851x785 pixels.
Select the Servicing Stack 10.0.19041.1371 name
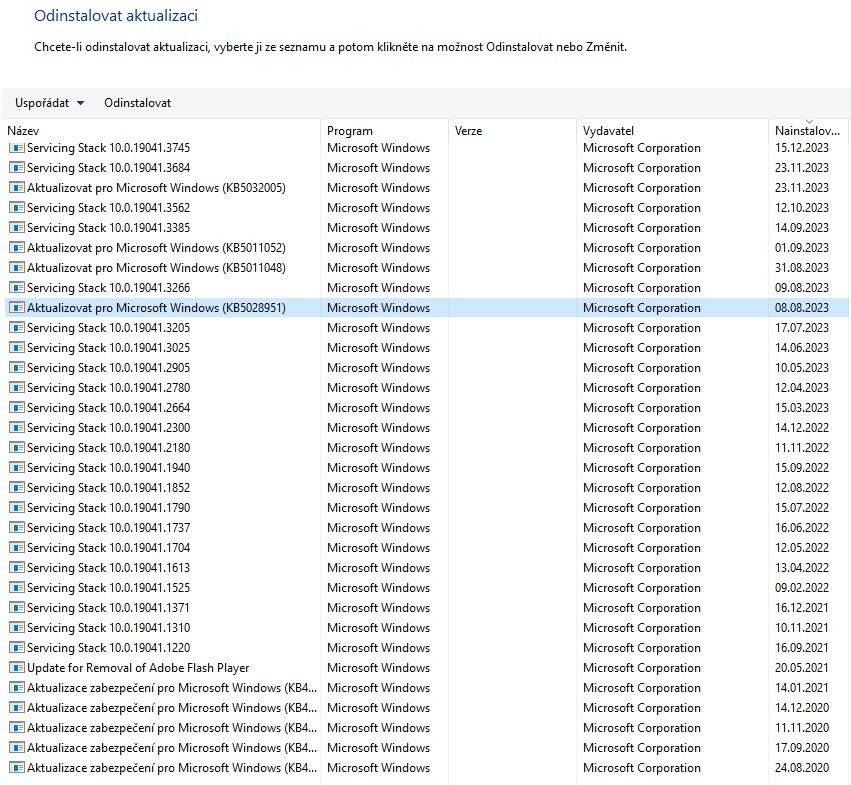click(x=109, y=608)
